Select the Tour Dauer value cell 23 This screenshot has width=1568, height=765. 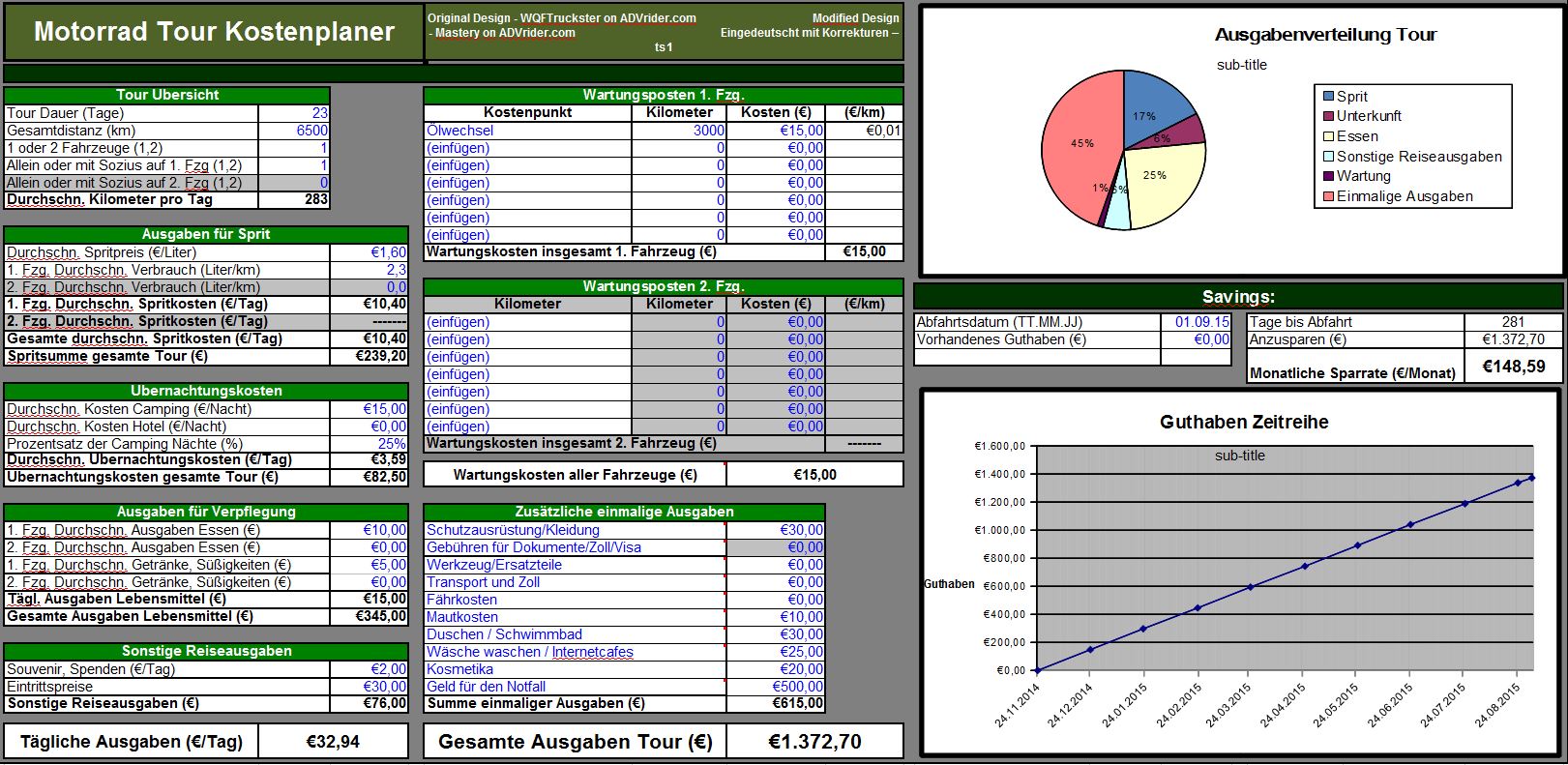click(x=294, y=113)
